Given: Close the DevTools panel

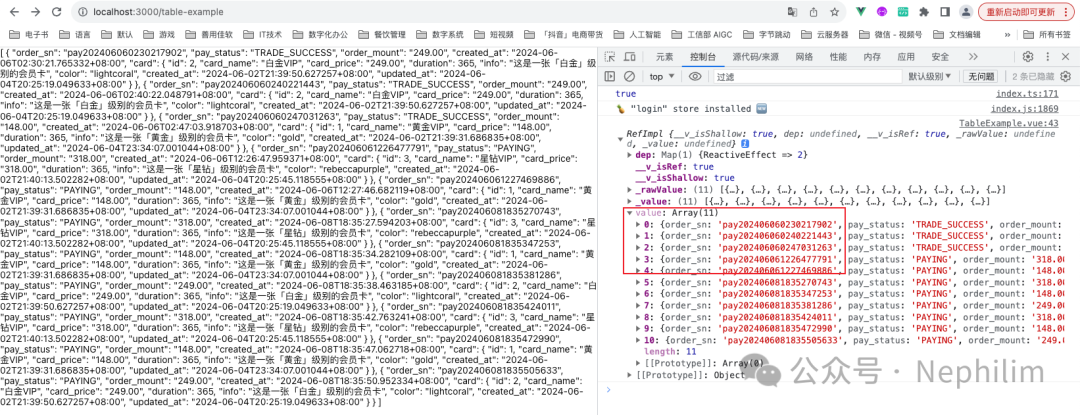Looking at the screenshot, I should [x=1066, y=56].
